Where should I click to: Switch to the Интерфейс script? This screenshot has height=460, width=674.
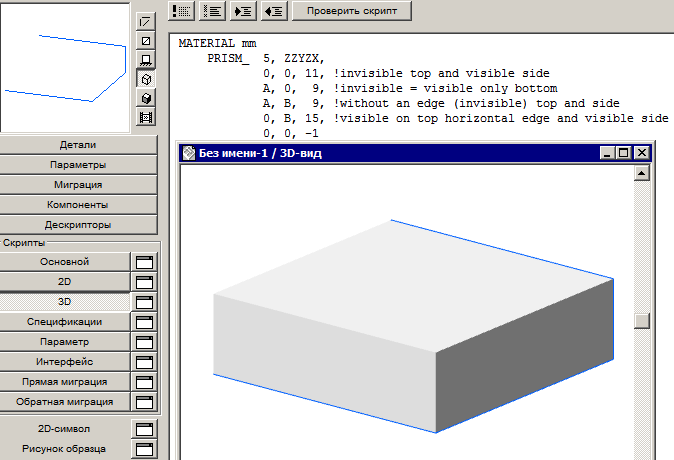[x=64, y=362]
